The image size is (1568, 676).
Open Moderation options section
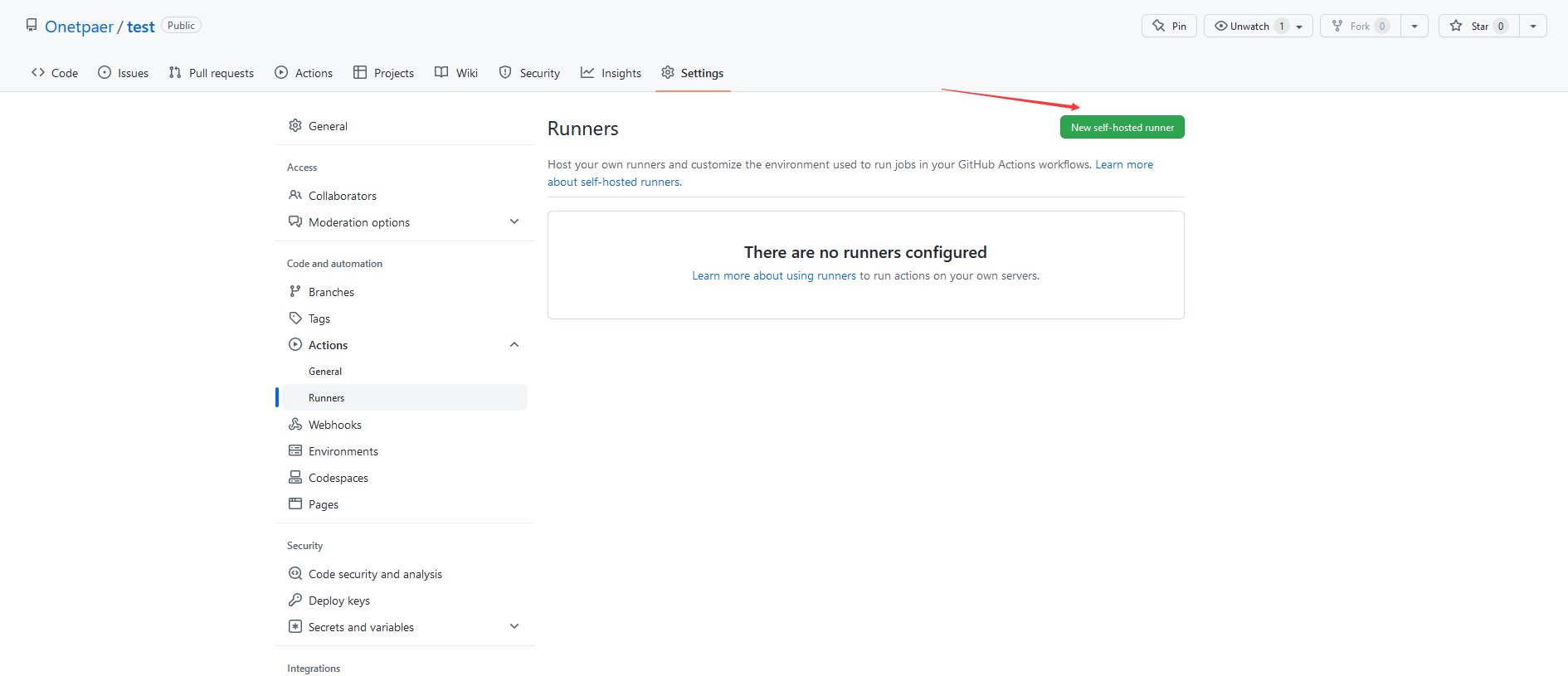405,222
